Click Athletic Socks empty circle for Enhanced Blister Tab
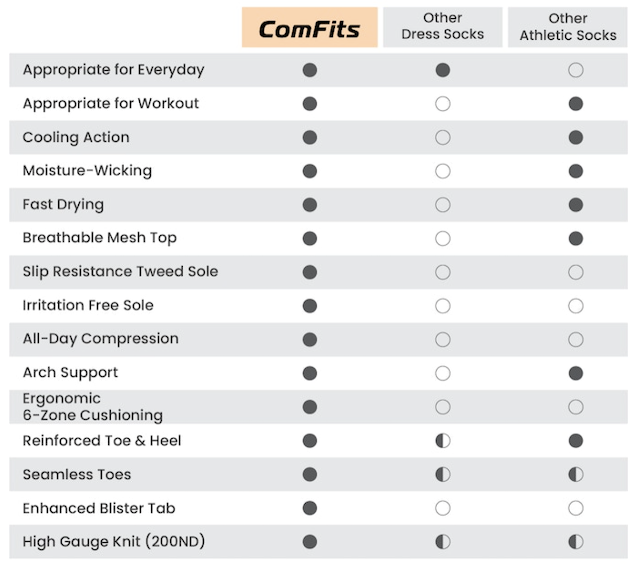Screen dimensions: 640x566 click(x=575, y=509)
